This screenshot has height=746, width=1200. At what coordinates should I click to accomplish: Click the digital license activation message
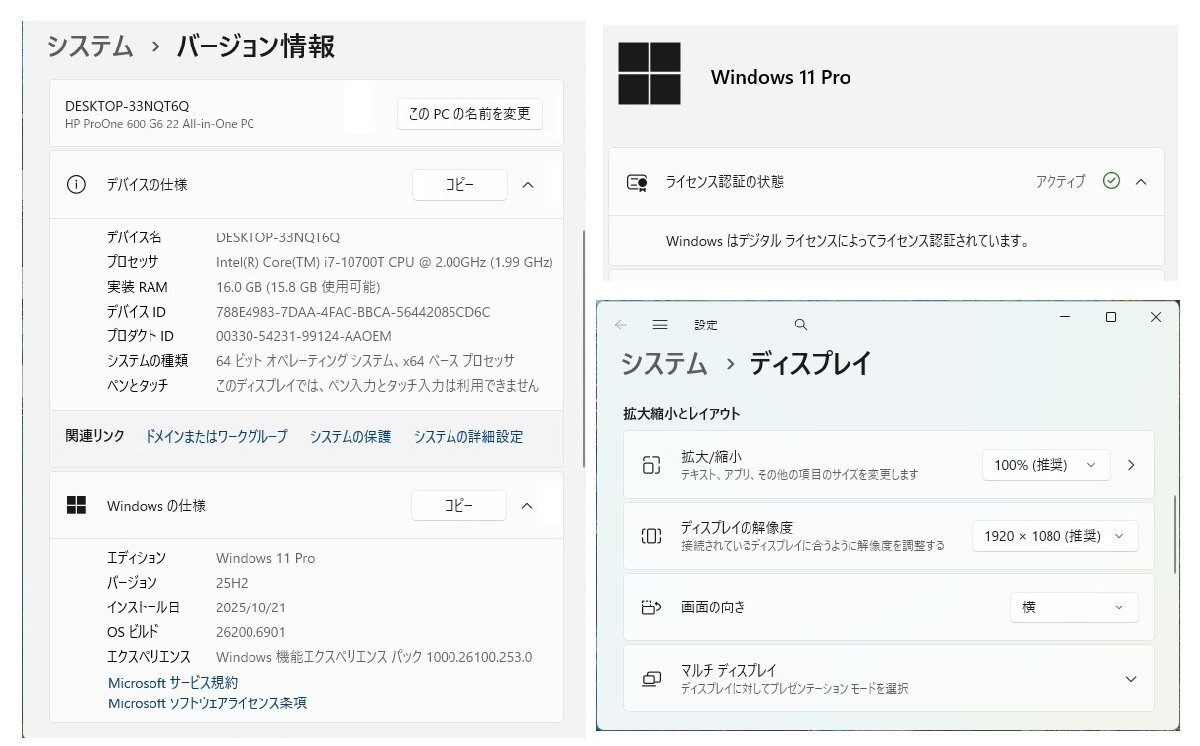[847, 241]
